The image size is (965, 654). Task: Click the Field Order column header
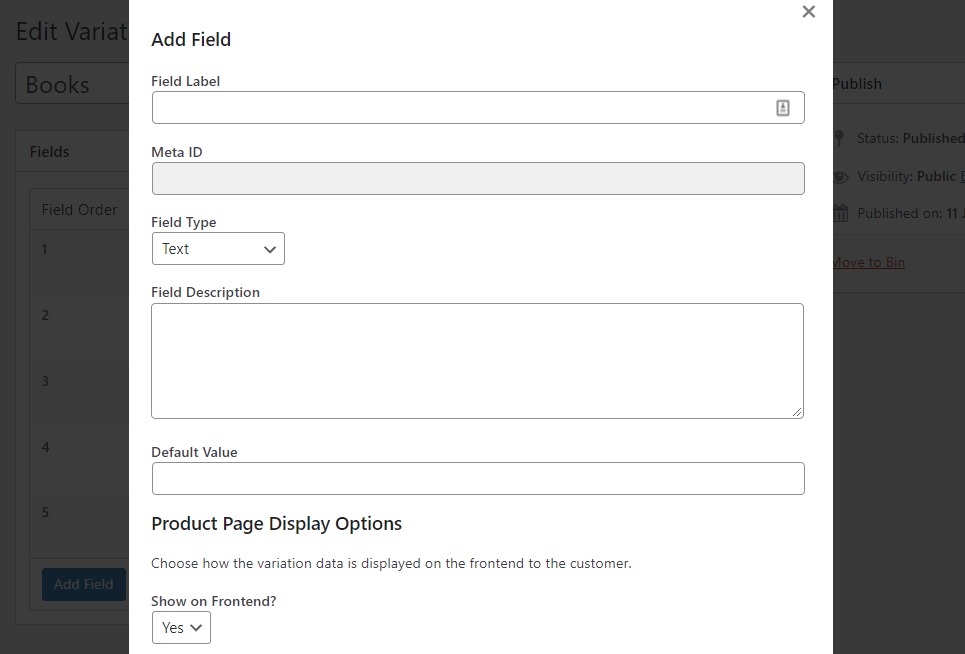tap(79, 210)
